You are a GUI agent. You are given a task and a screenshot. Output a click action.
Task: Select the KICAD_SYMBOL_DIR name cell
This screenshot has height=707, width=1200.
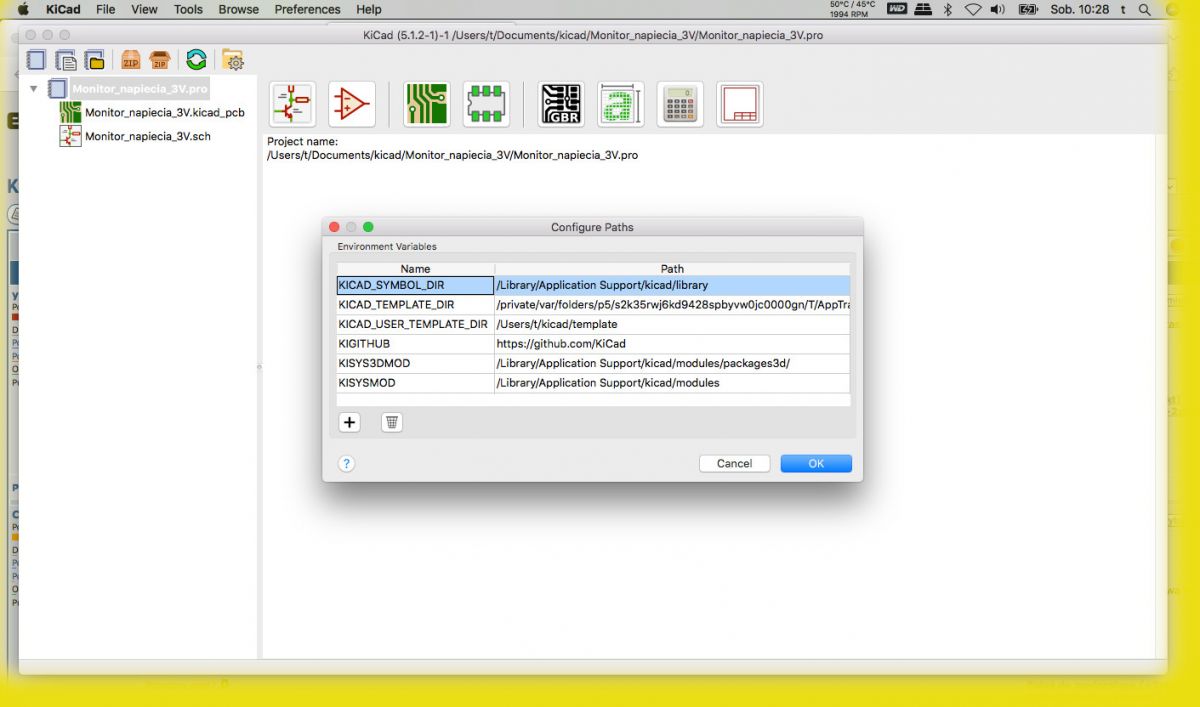pos(415,285)
